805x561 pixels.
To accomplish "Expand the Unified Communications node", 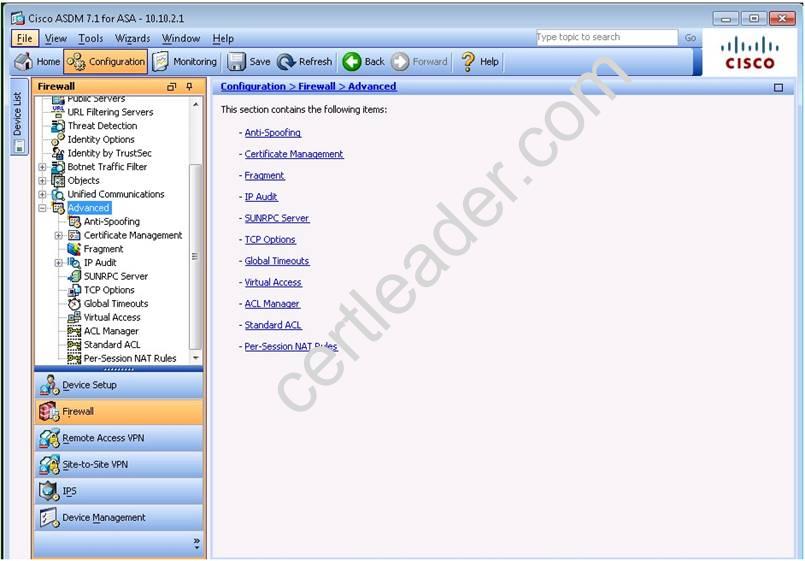I will click(43, 195).
